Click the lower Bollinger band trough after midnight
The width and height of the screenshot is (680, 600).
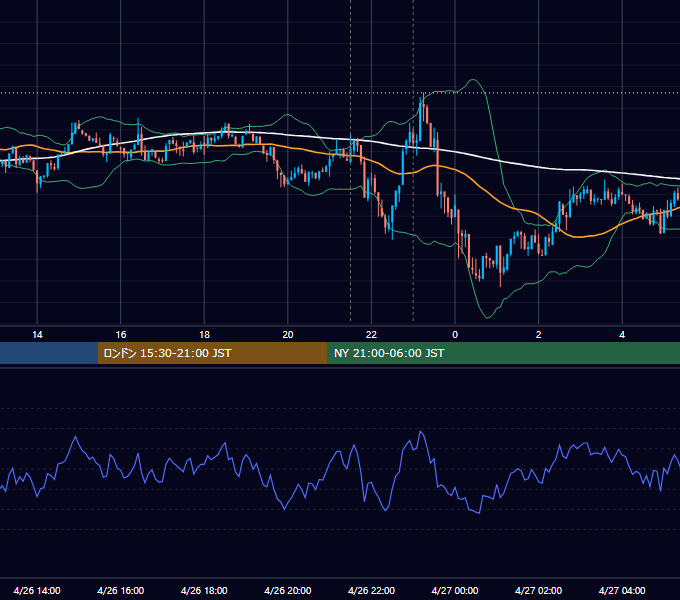point(487,317)
